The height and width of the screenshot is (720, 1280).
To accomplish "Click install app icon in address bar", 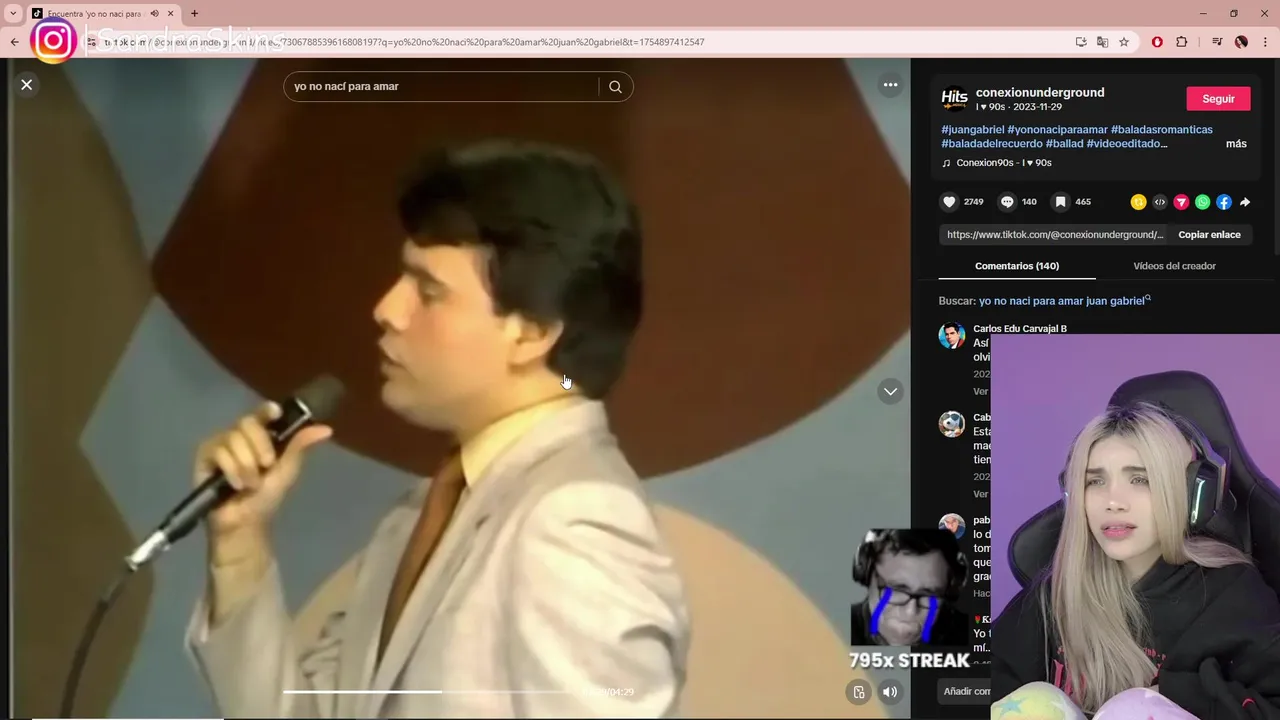I will click(x=1081, y=42).
